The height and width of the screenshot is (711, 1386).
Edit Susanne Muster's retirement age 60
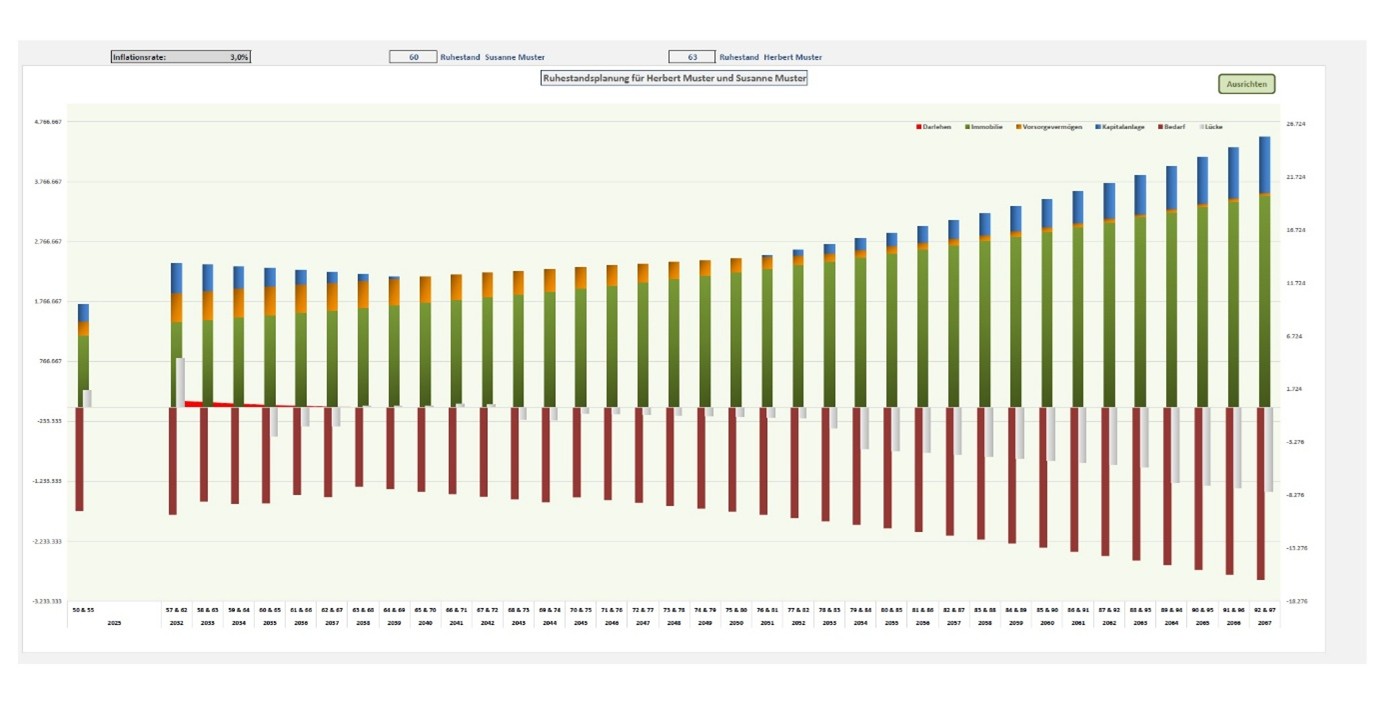coord(413,57)
